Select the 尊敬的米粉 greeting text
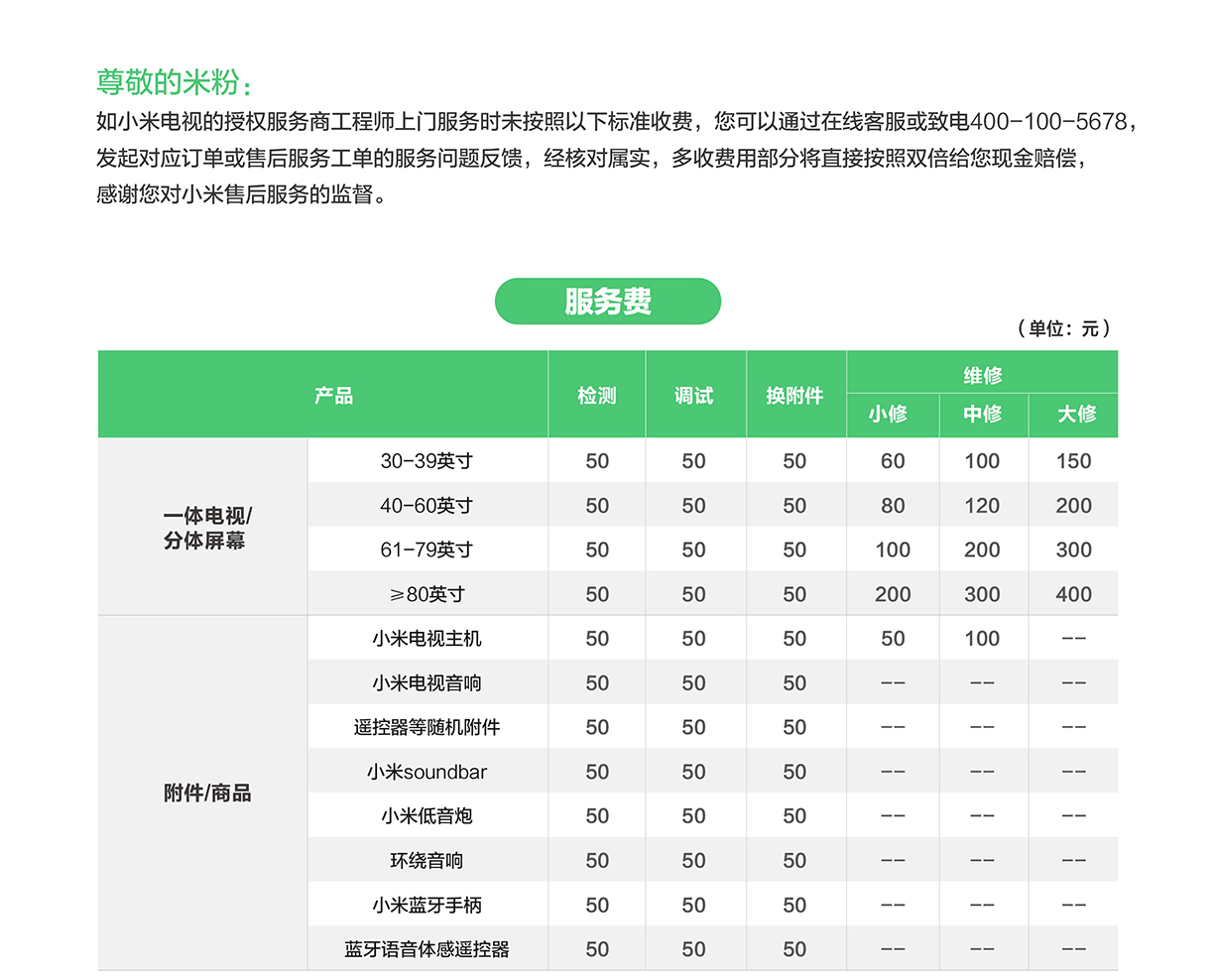The height and width of the screenshot is (980, 1216). [x=174, y=81]
